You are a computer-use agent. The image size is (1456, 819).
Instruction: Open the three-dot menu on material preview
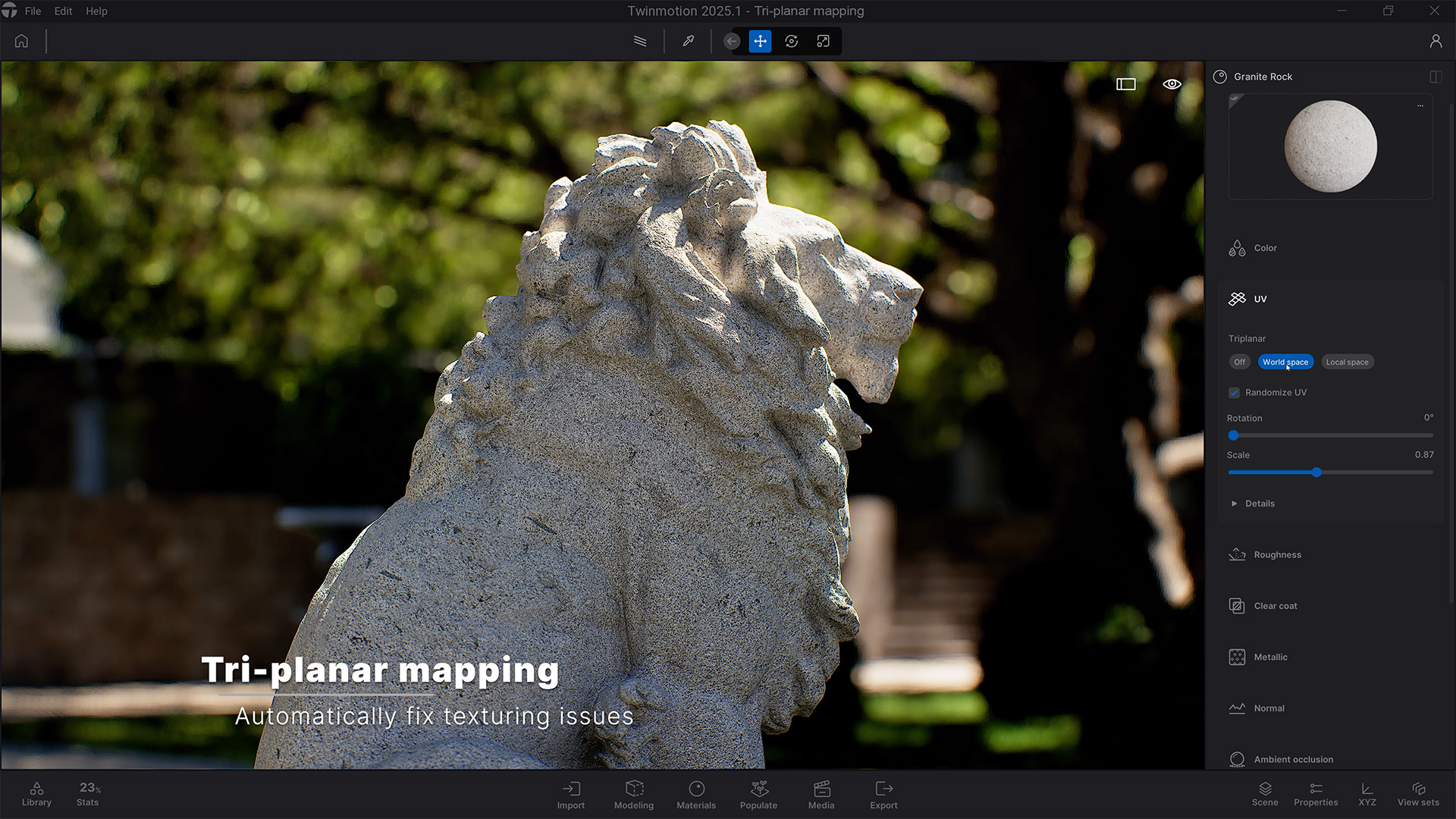point(1420,105)
